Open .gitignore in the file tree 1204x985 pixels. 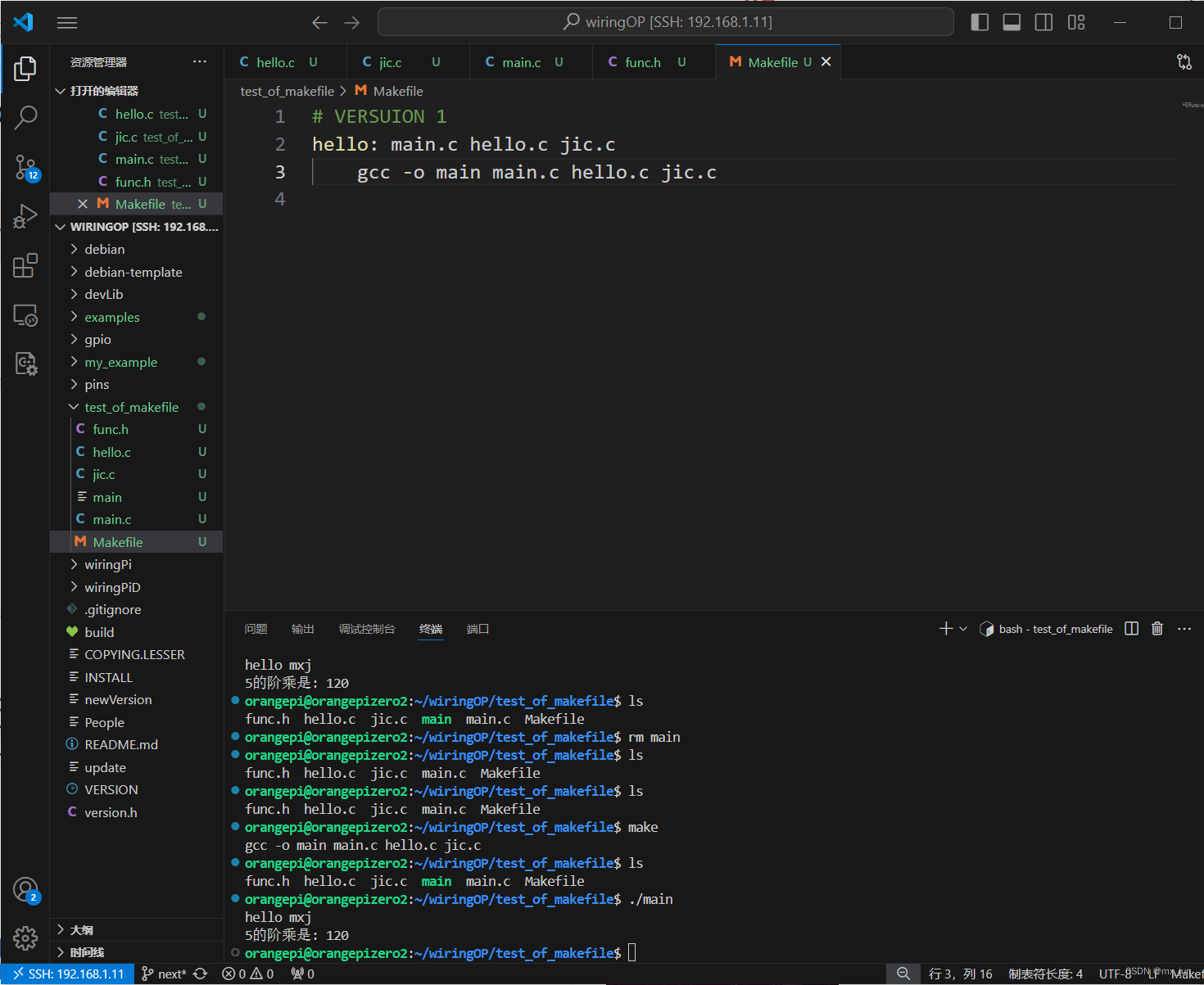click(x=136, y=609)
